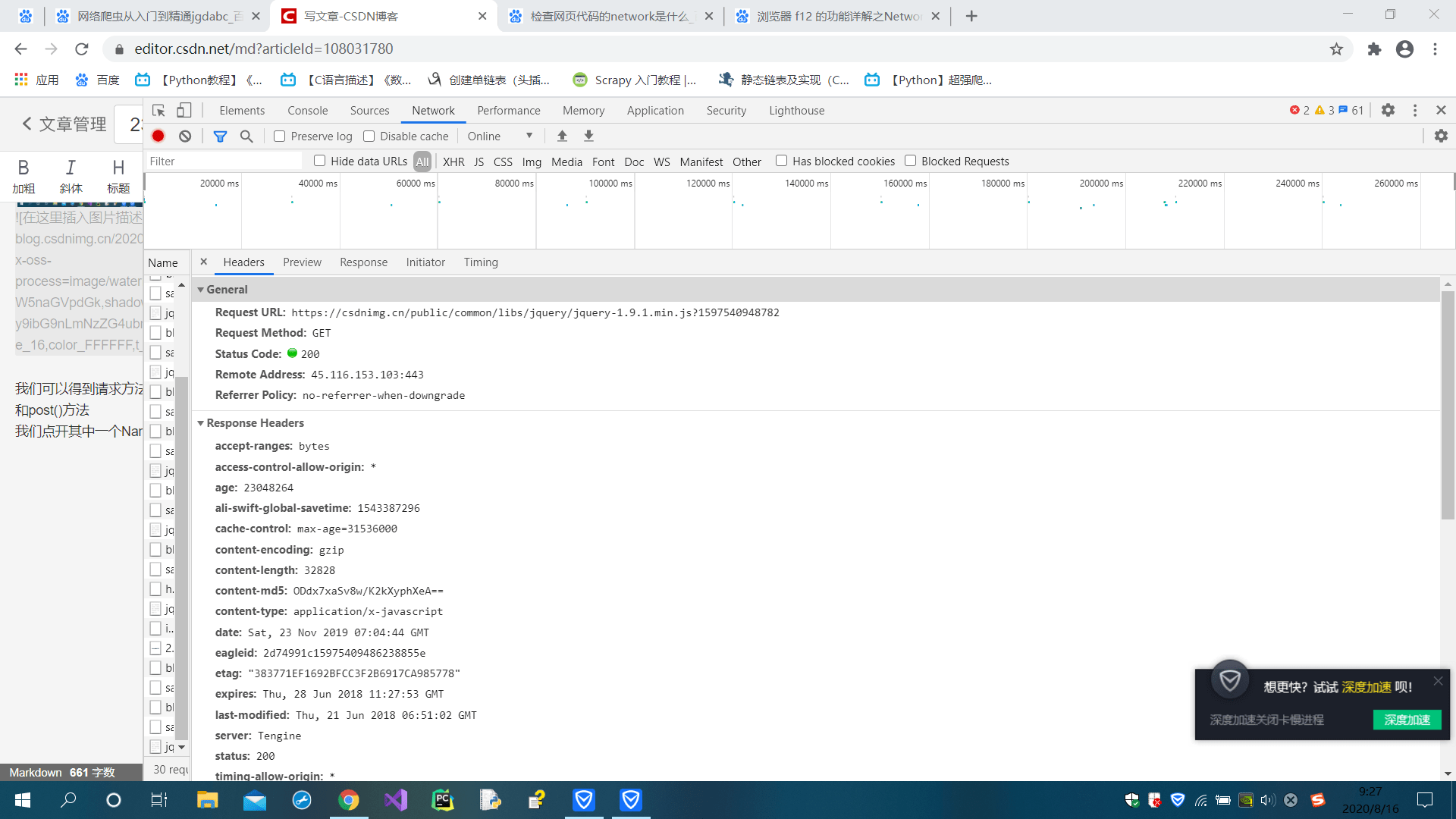Click the Img filter button
The height and width of the screenshot is (819, 1456).
pos(531,161)
